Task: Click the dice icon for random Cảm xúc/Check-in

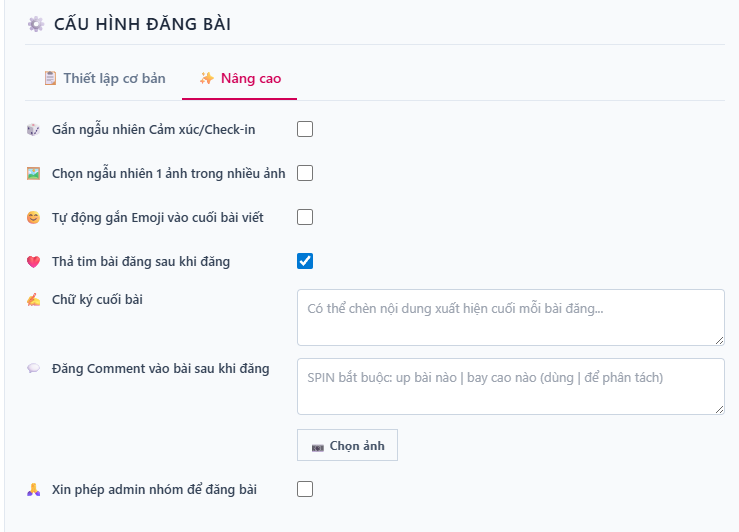Action: tap(34, 130)
